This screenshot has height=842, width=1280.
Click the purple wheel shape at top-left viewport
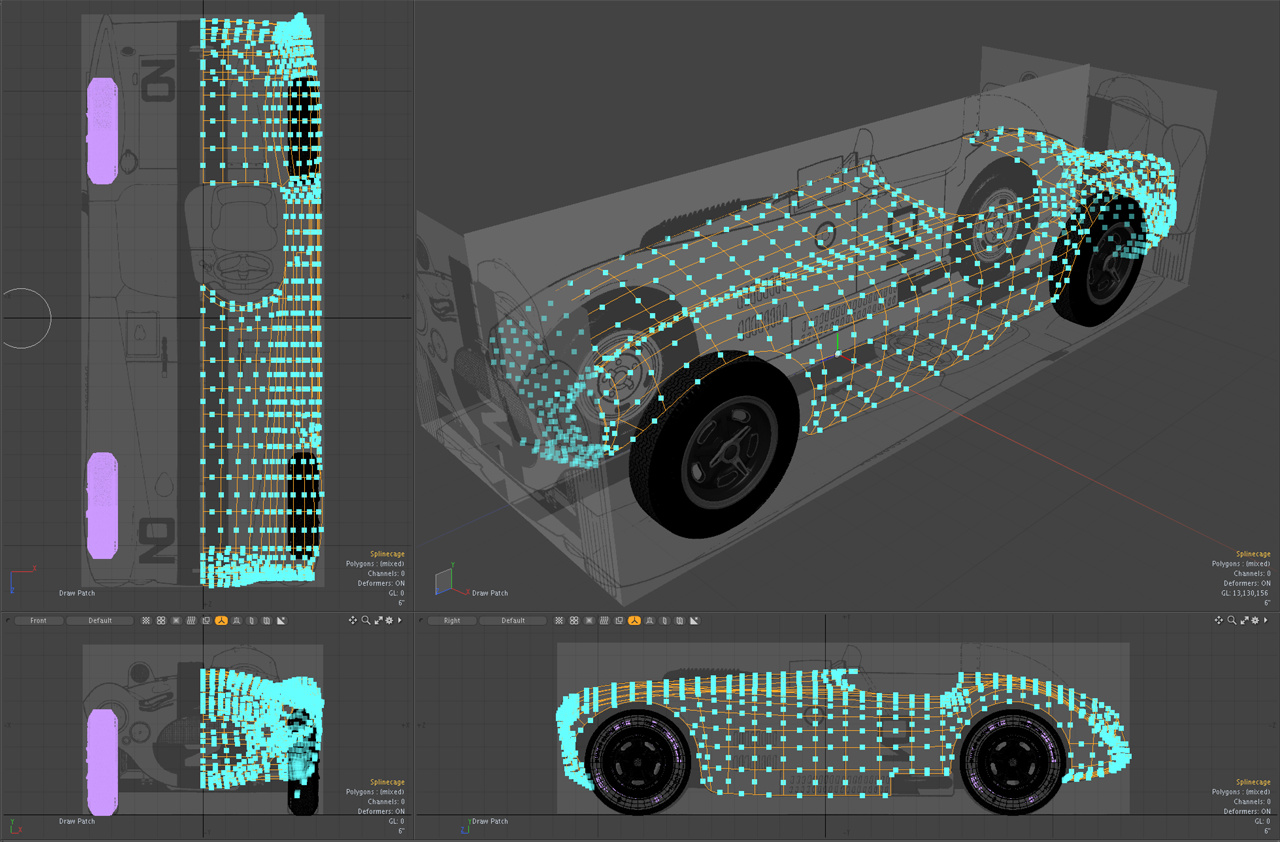coord(102,131)
